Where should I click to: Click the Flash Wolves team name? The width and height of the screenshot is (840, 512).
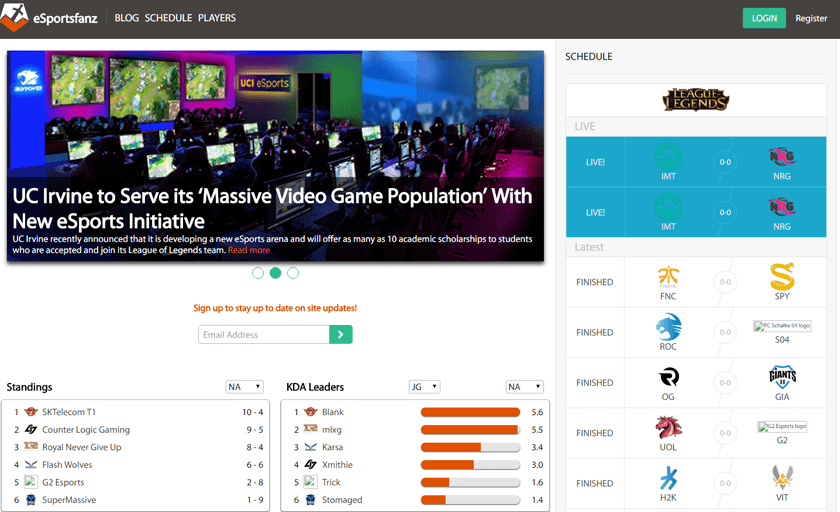pos(67,464)
